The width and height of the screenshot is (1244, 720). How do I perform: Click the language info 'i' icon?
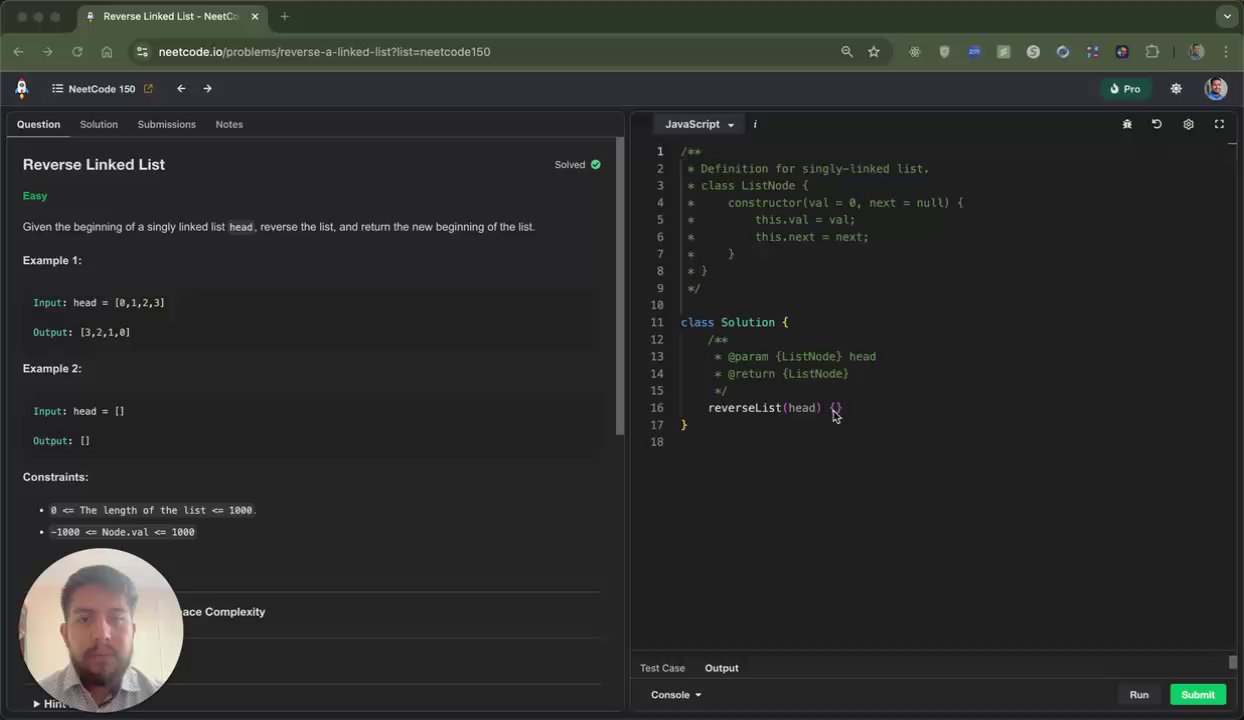[755, 124]
